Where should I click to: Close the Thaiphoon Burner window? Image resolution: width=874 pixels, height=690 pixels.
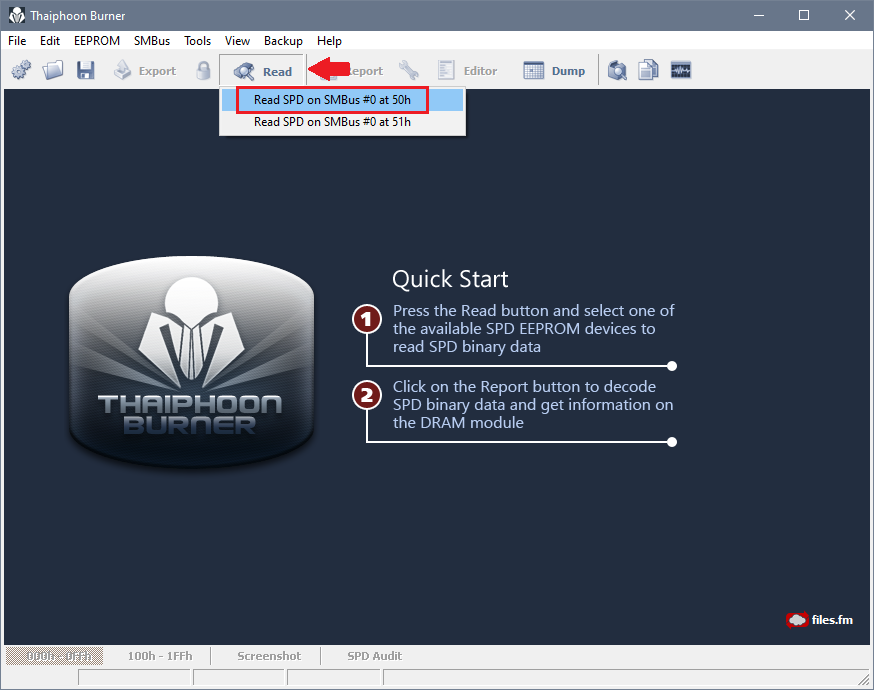(849, 15)
